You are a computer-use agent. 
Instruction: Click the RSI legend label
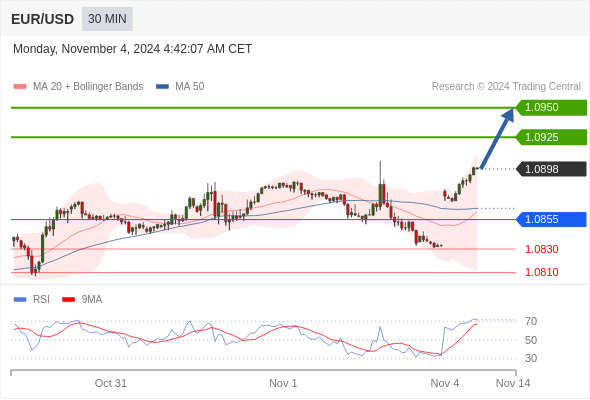click(41, 300)
